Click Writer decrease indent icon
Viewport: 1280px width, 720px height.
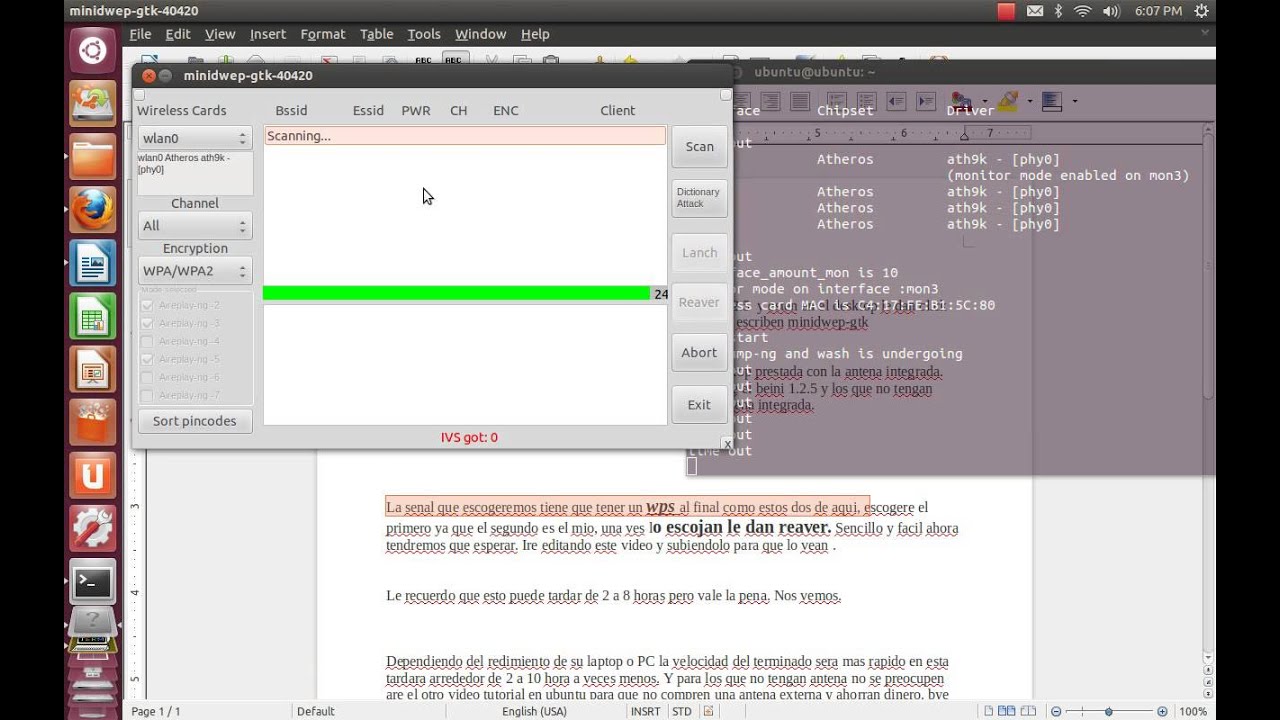[896, 101]
